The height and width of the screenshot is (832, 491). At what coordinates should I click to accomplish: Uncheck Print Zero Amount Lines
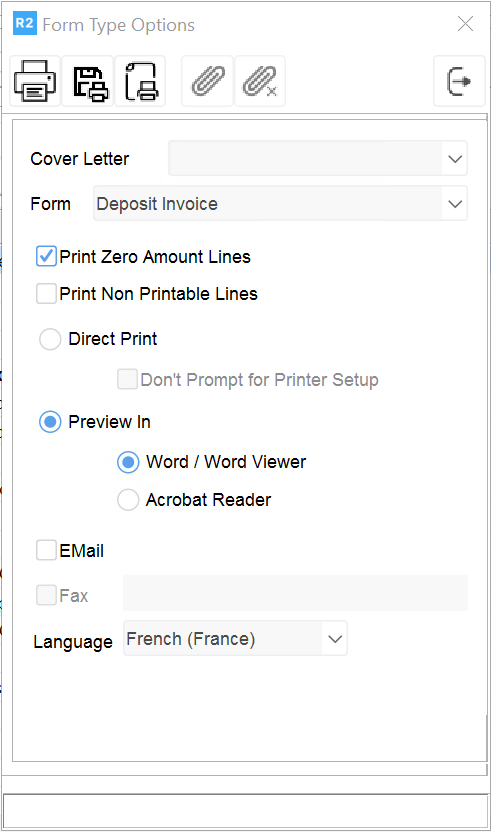coord(46,256)
